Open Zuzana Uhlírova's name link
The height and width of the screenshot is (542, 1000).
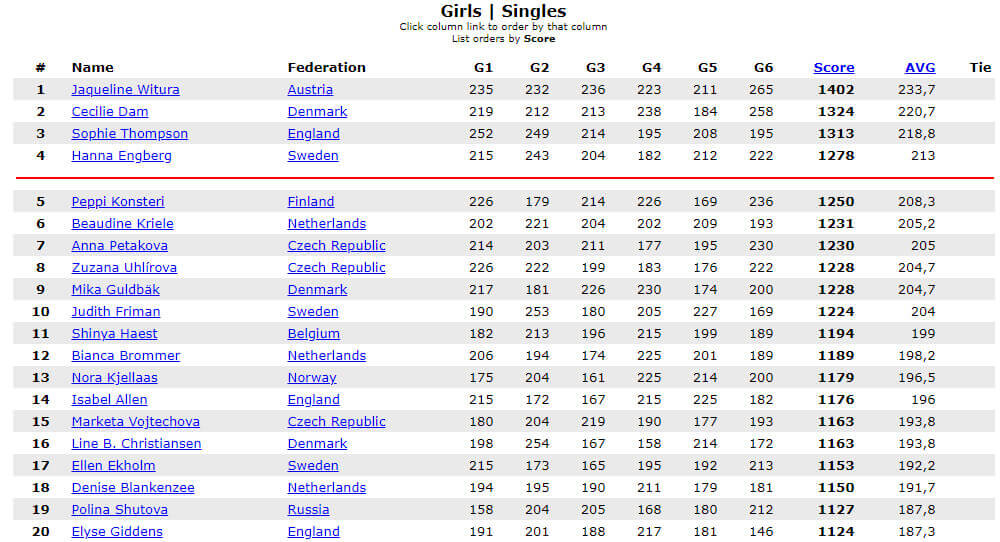pos(124,268)
